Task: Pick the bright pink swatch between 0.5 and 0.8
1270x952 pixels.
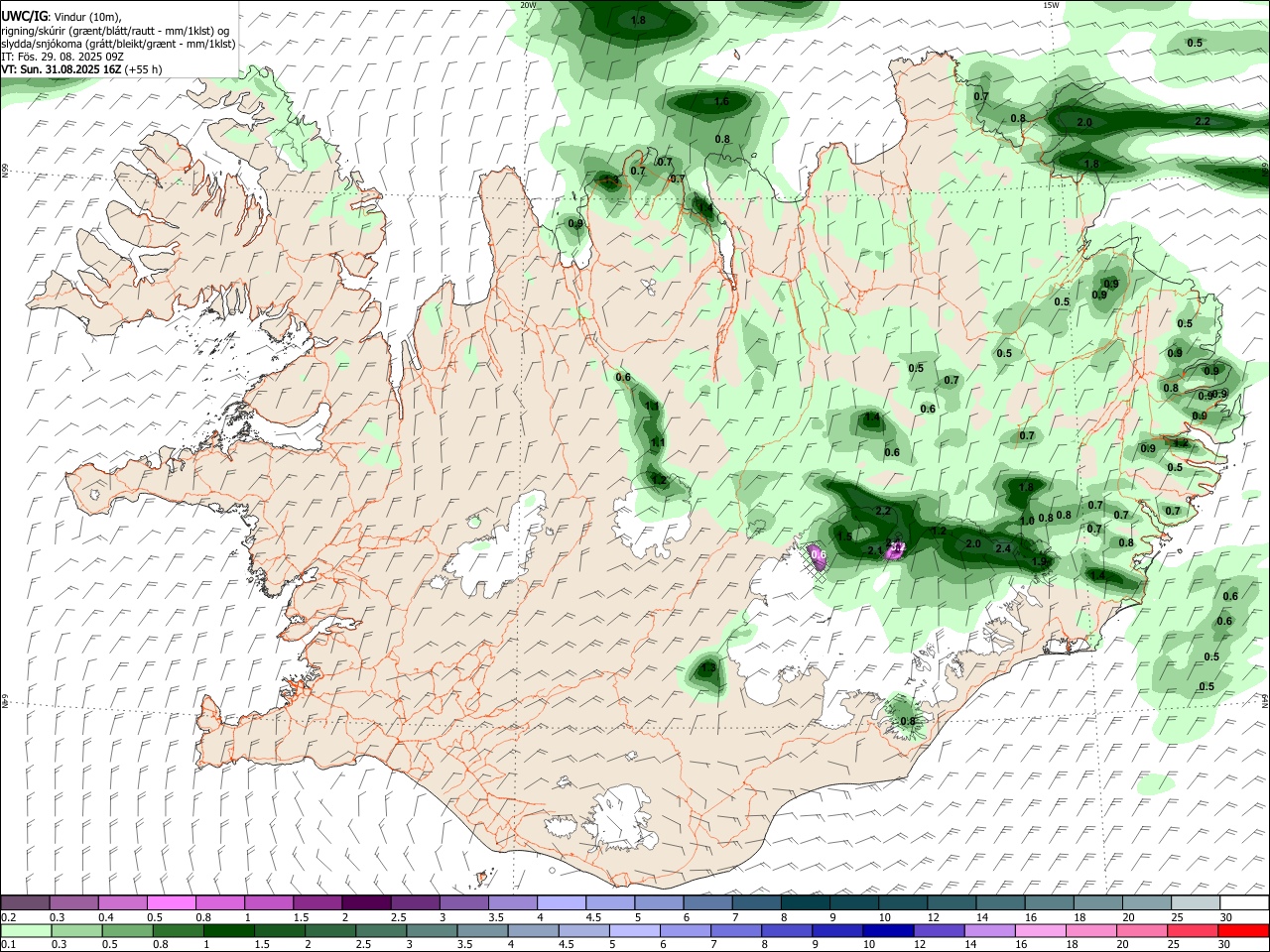Action: [x=171, y=902]
